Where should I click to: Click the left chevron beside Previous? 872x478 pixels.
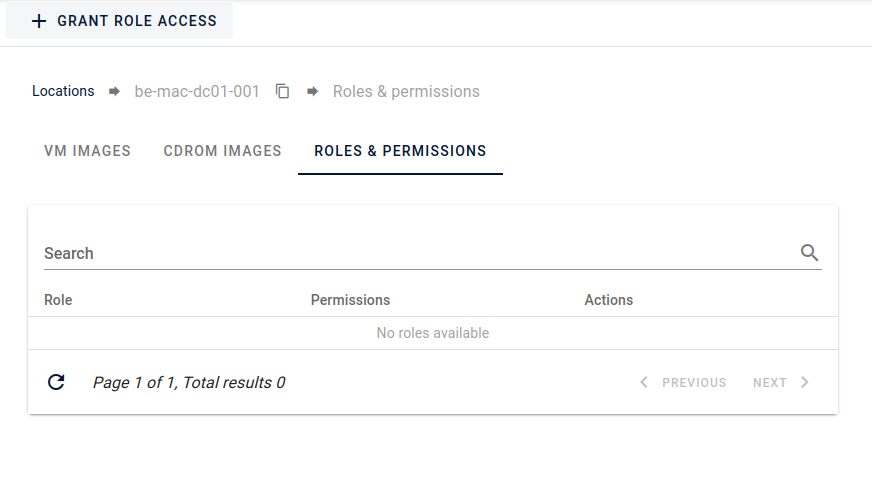644,382
